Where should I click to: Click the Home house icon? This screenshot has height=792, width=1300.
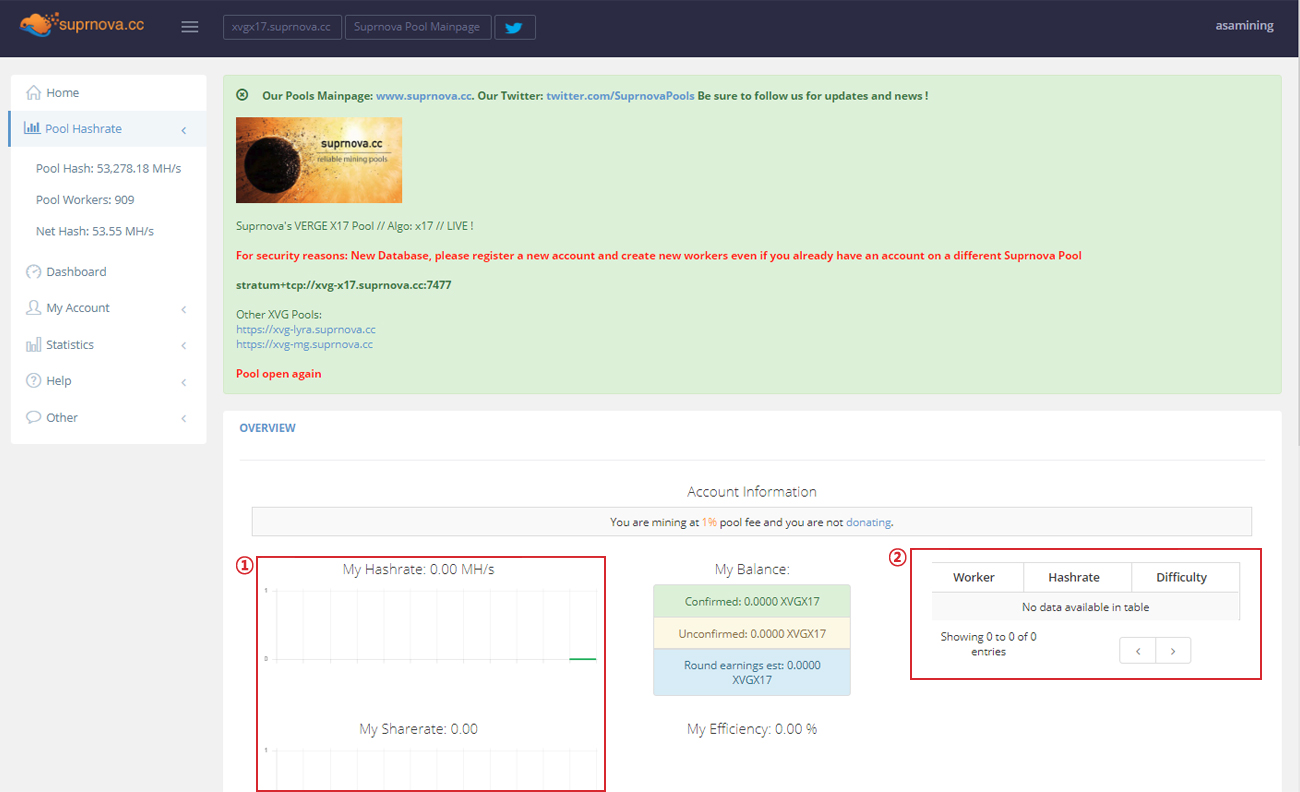pos(34,93)
